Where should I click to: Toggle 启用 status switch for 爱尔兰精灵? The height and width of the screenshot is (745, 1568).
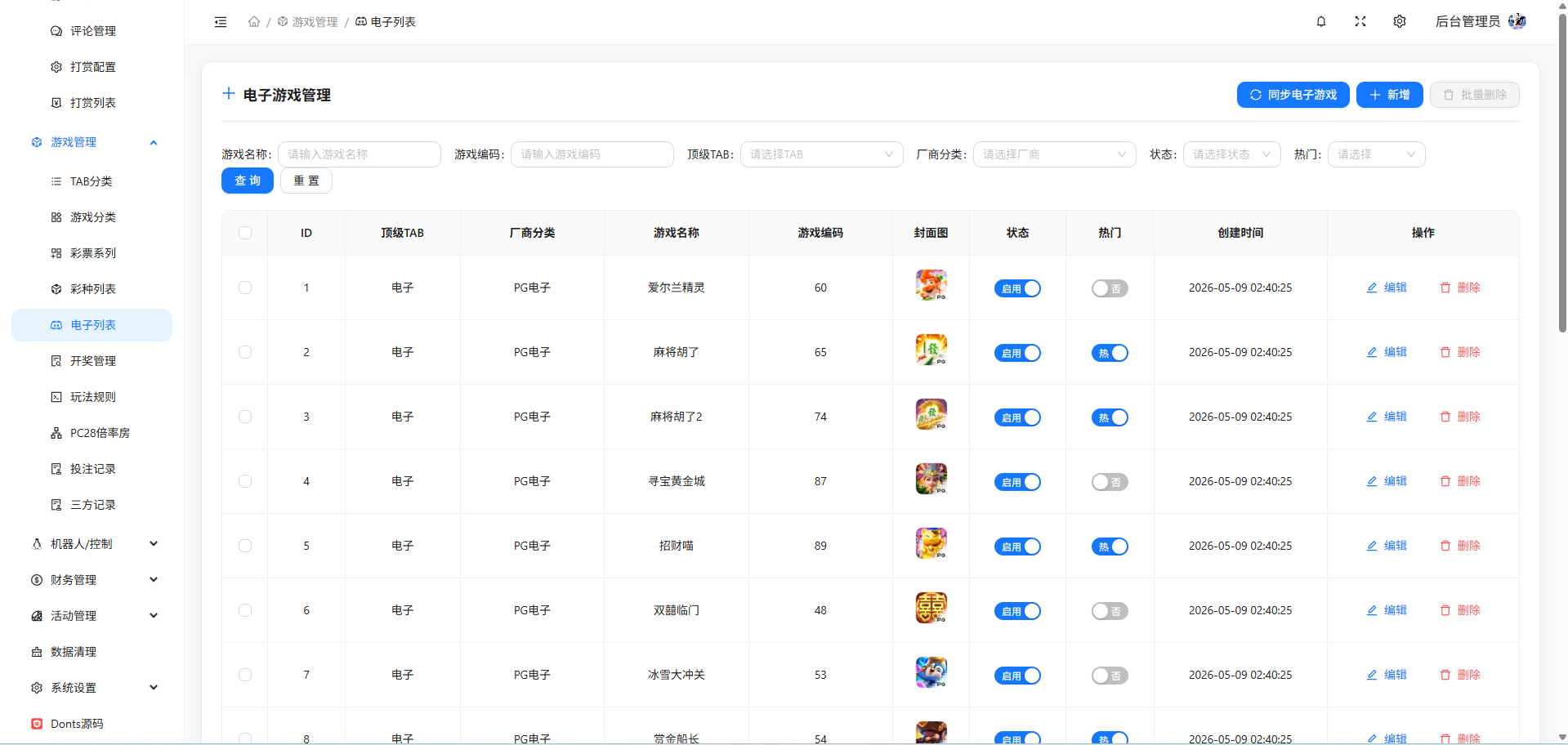[x=1017, y=288]
